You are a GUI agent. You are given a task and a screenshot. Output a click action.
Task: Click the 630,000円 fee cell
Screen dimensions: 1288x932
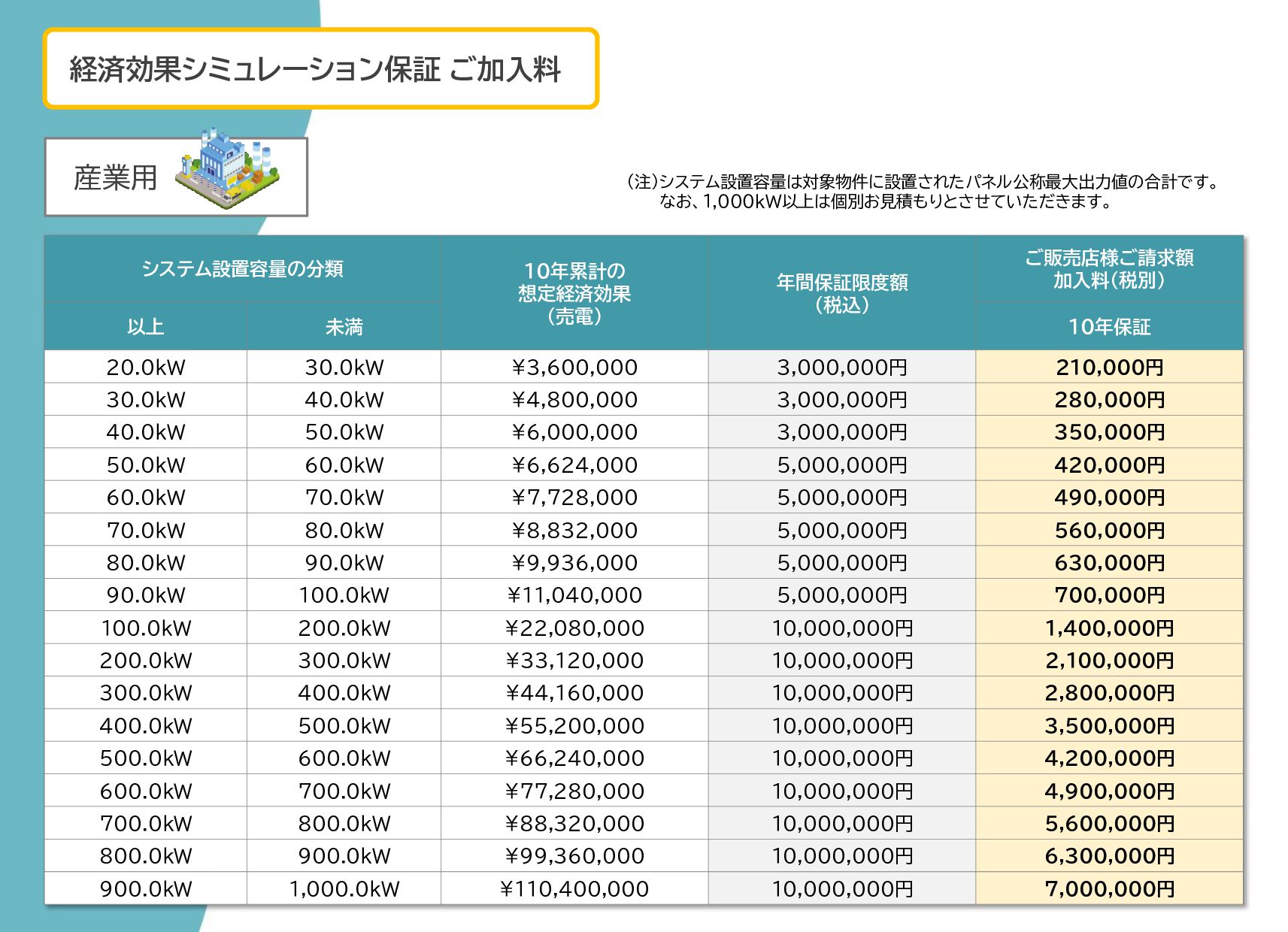click(x=1109, y=562)
